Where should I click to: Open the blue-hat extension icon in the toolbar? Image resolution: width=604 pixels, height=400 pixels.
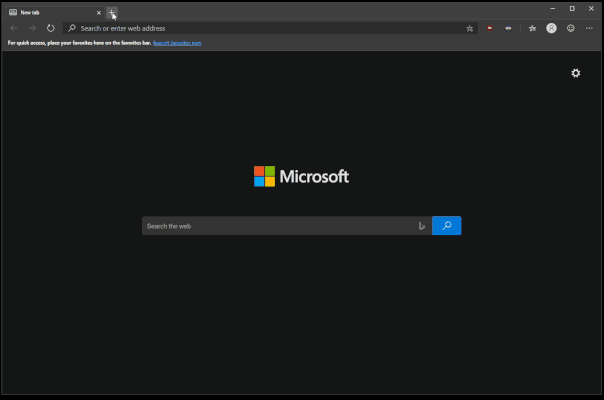click(508, 28)
